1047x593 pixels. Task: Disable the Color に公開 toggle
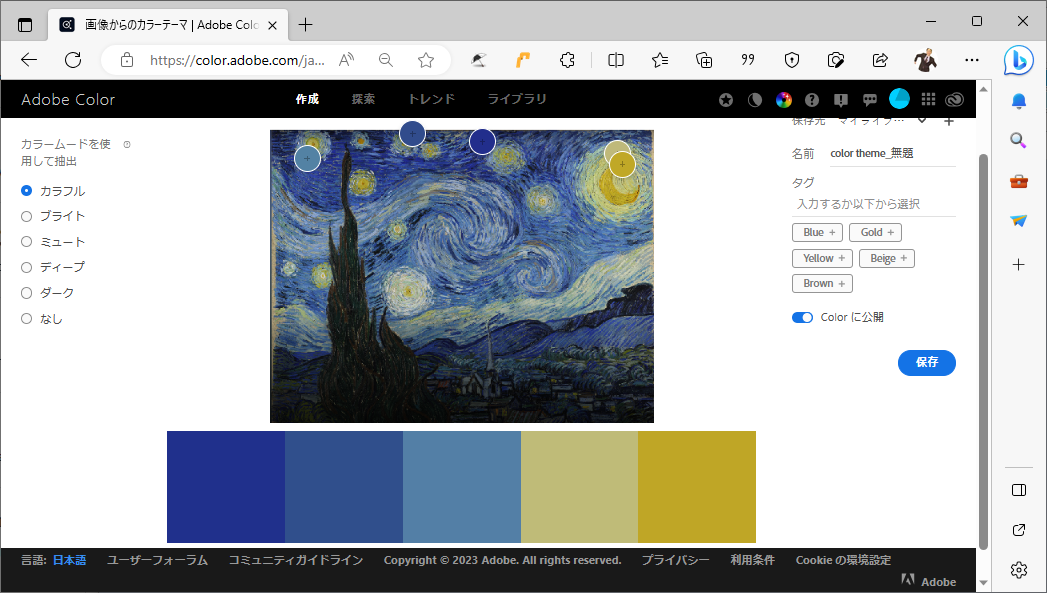coord(802,317)
